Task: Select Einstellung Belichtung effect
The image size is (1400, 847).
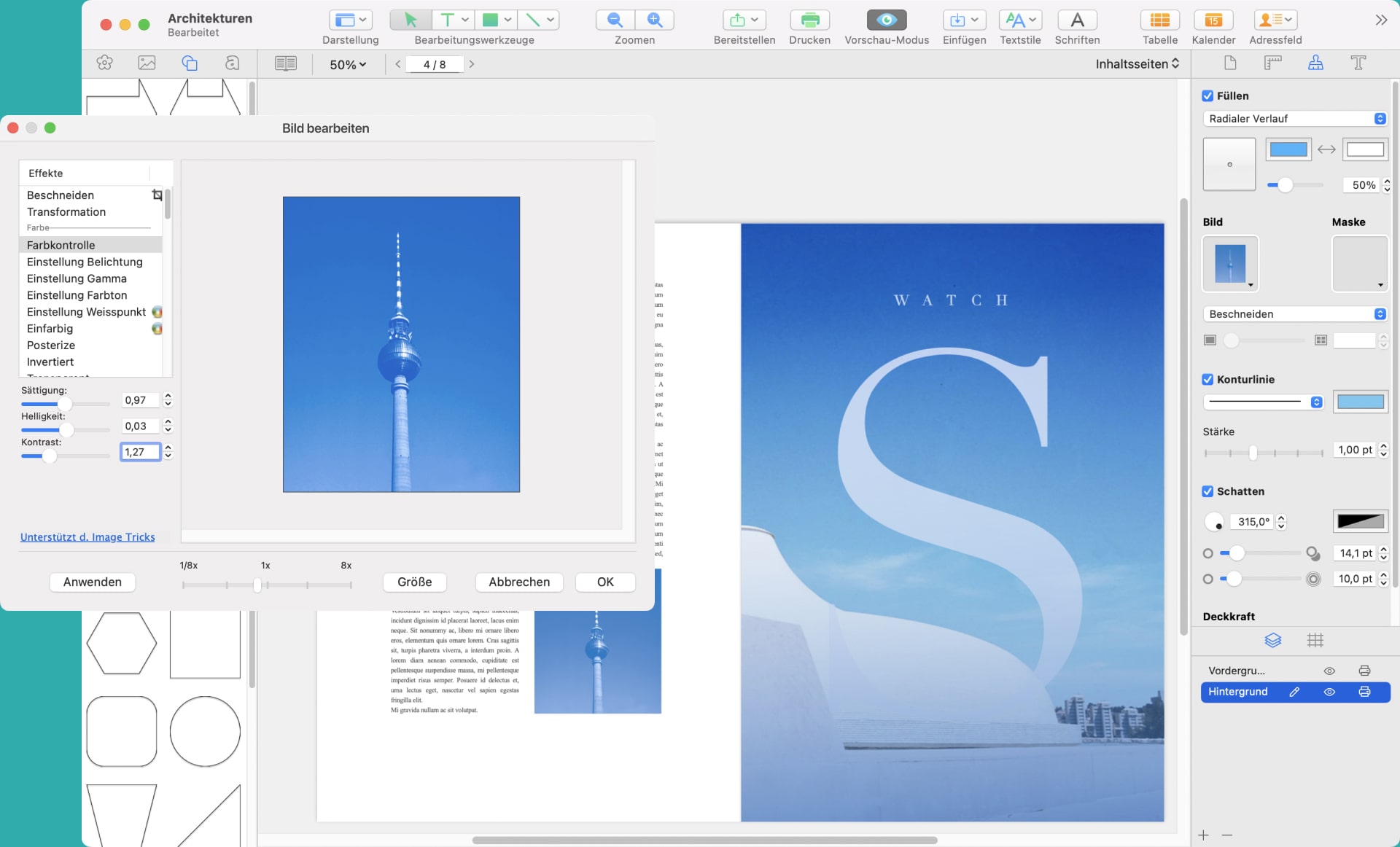Action: [x=85, y=262]
